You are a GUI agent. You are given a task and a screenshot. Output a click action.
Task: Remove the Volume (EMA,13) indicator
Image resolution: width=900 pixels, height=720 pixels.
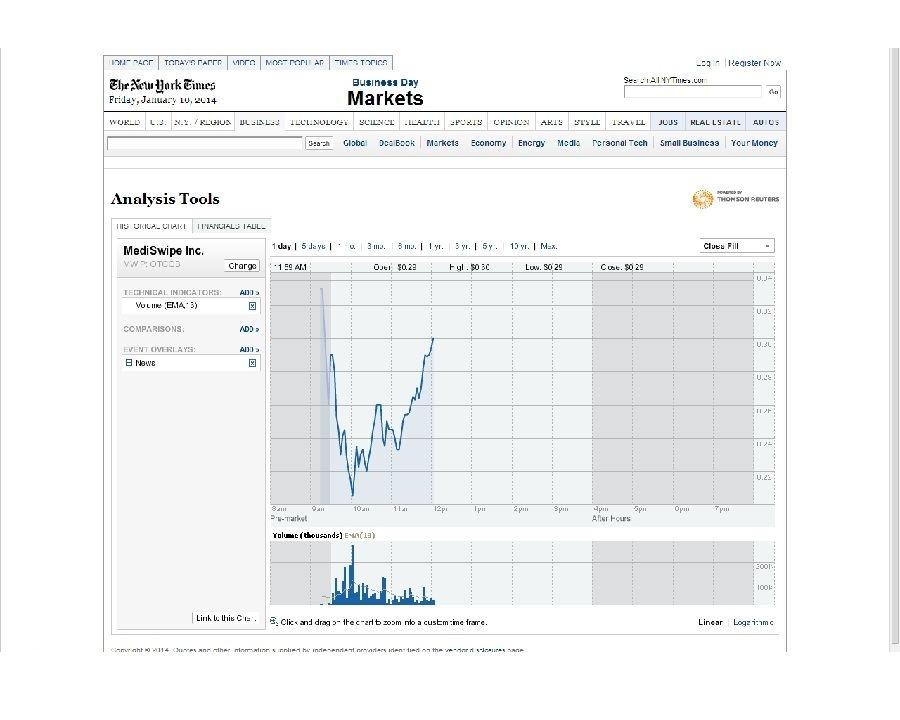(252, 305)
